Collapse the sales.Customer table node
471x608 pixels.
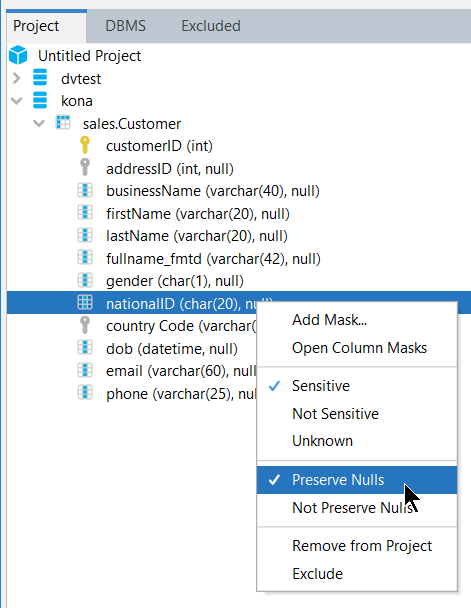[39, 123]
